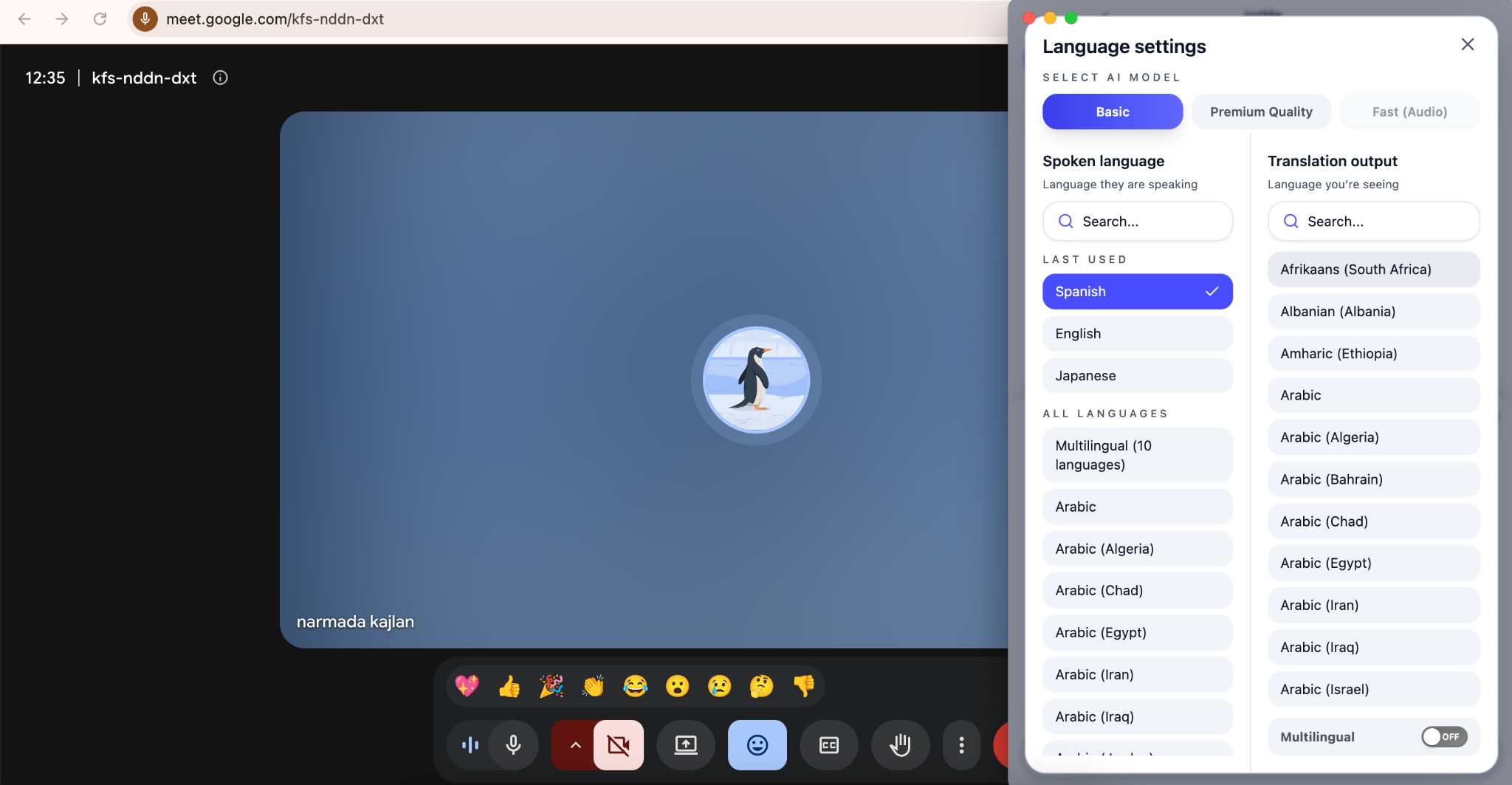Pick Afrikaans (South Africa) translation output

[1373, 270]
